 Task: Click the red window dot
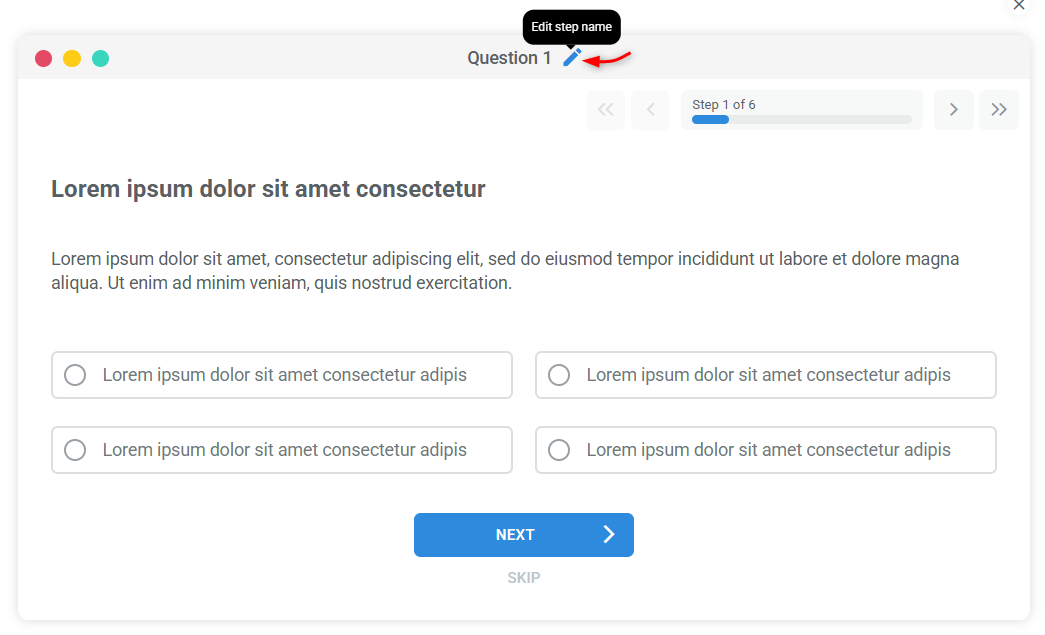tap(43, 58)
